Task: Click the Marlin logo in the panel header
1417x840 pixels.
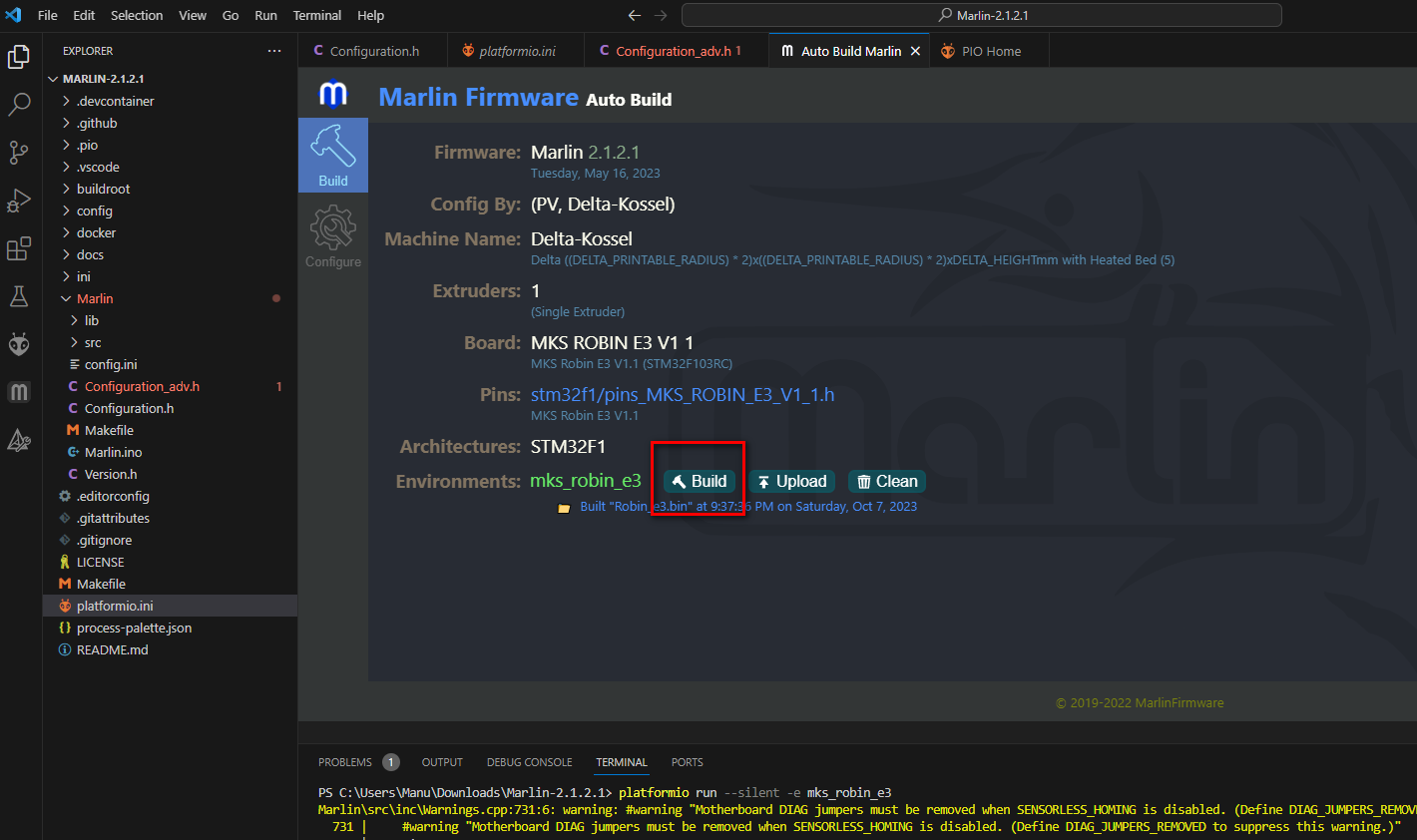Action: 333,95
